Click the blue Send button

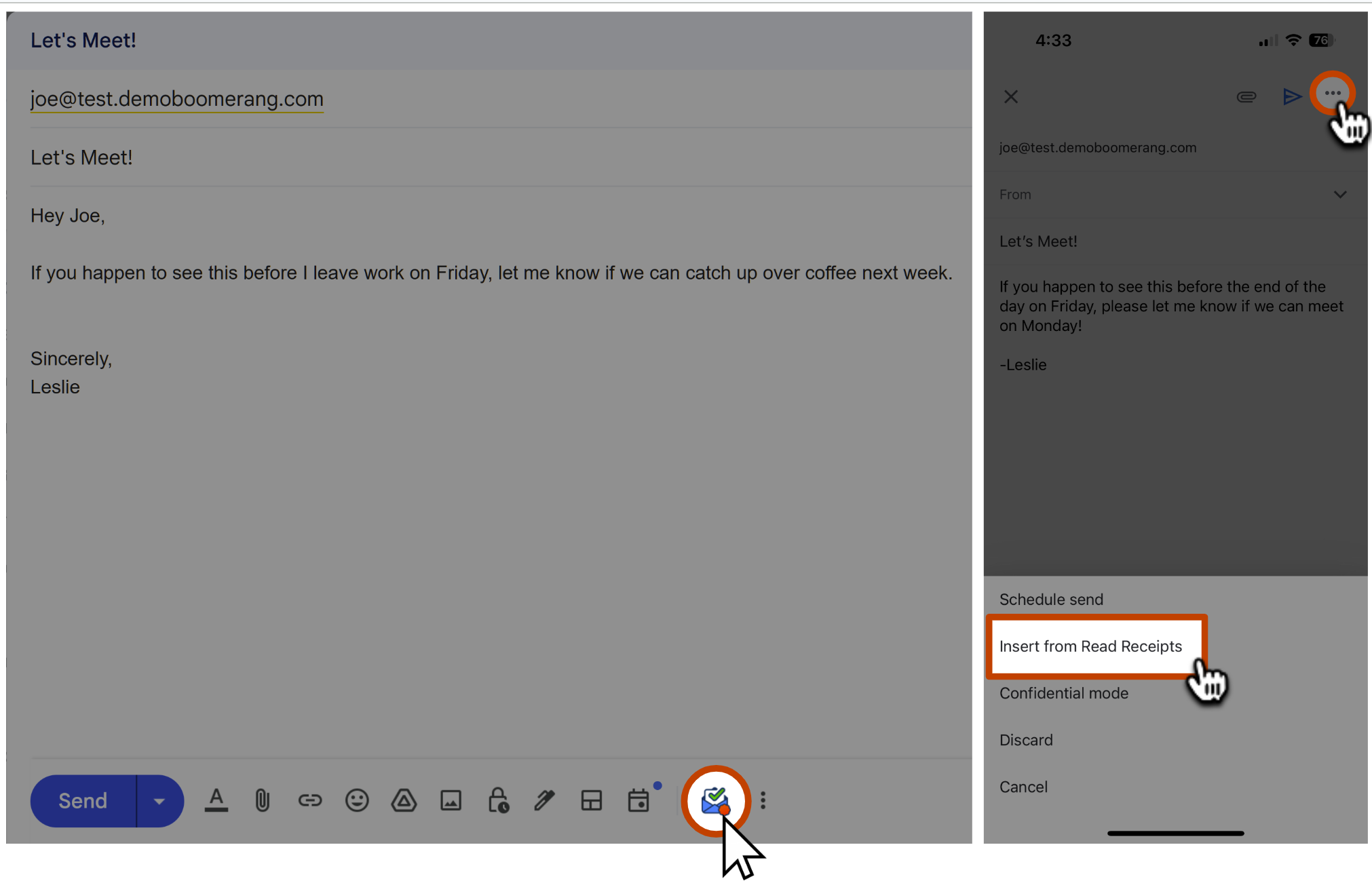[x=83, y=801]
